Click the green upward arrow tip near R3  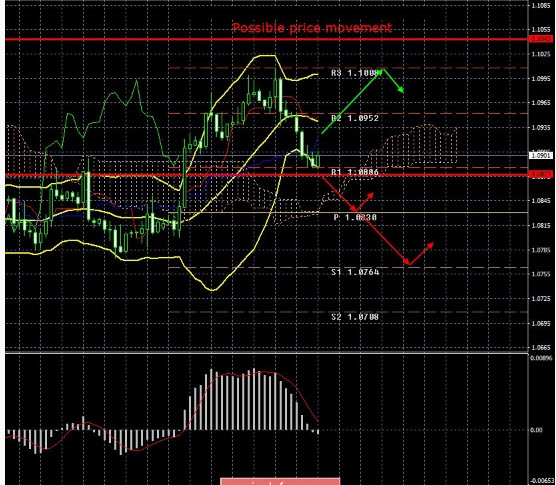pyautogui.click(x=380, y=71)
